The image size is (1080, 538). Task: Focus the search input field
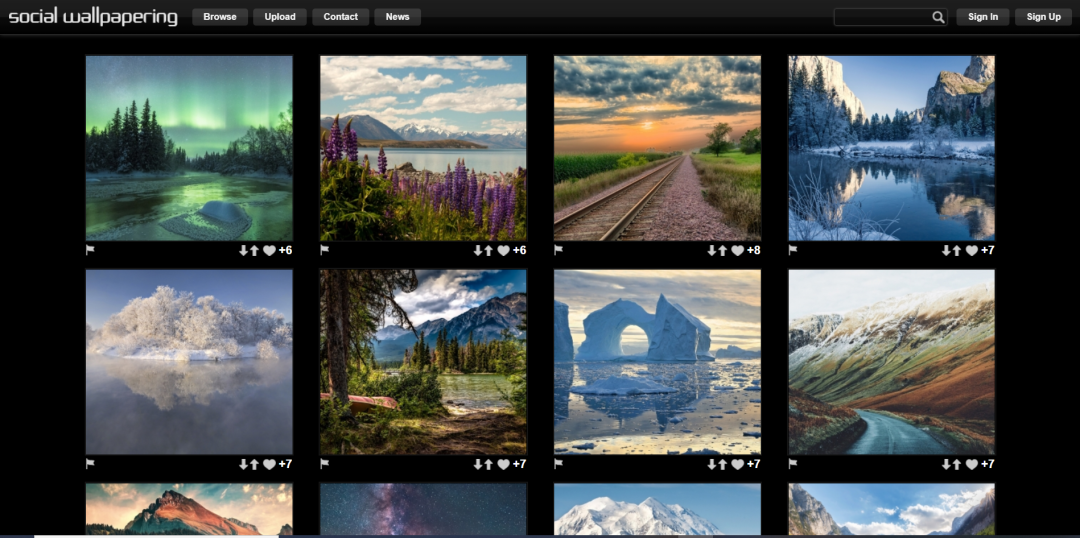click(882, 17)
